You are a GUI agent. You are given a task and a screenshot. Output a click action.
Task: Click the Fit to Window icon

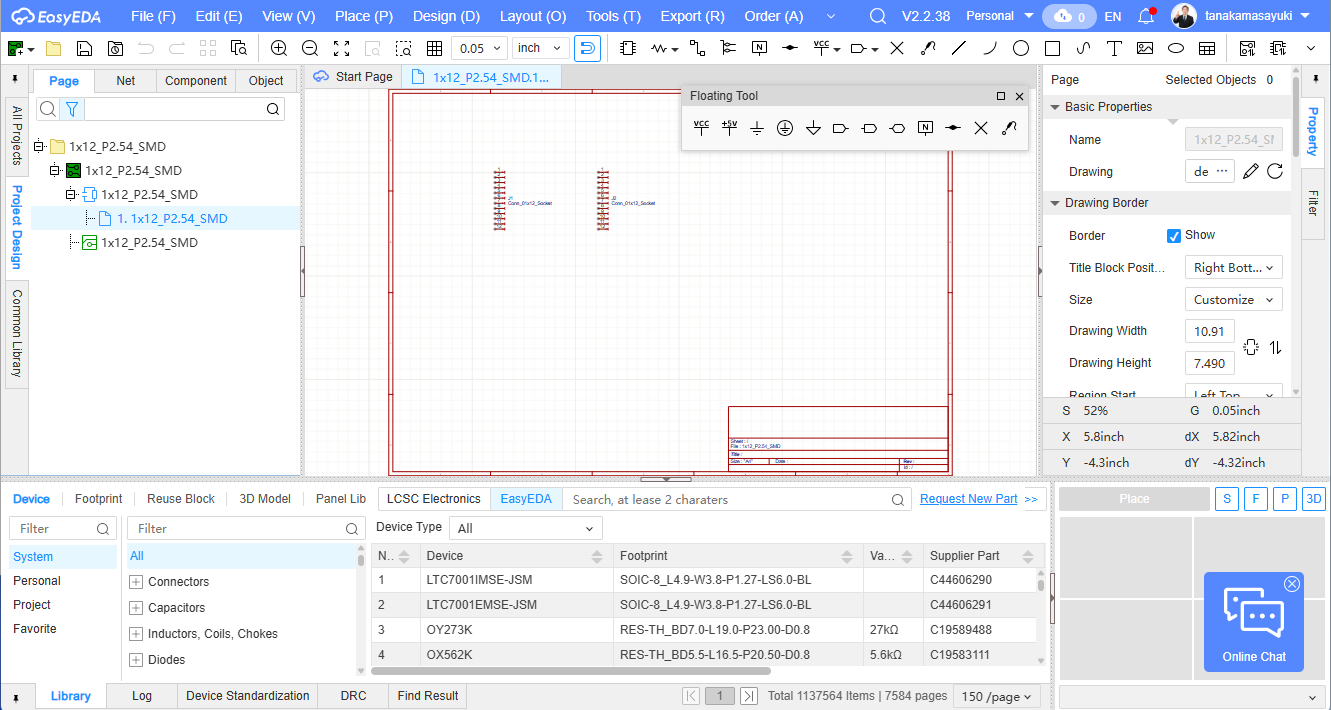[x=341, y=48]
